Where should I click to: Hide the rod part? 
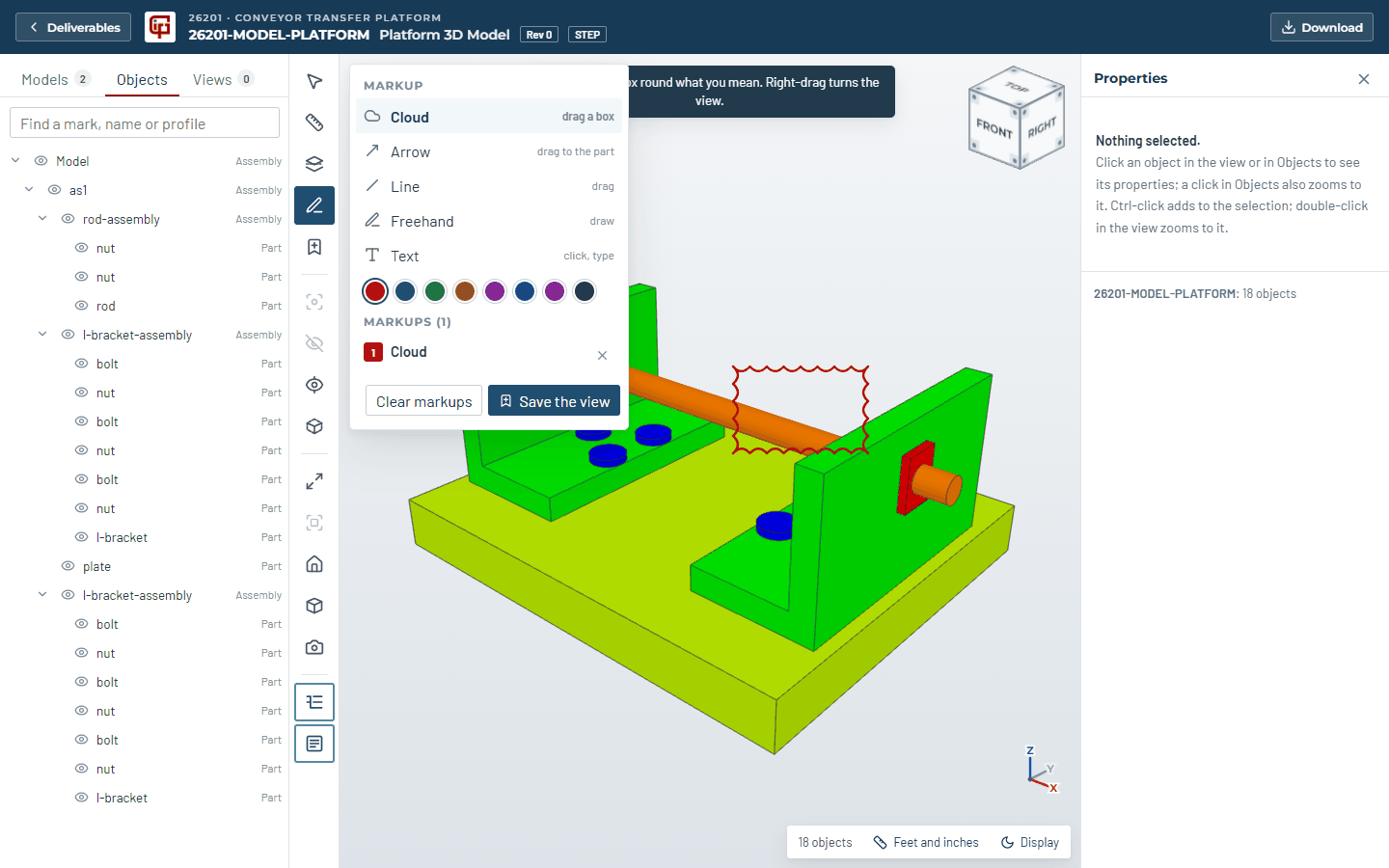[82, 306]
